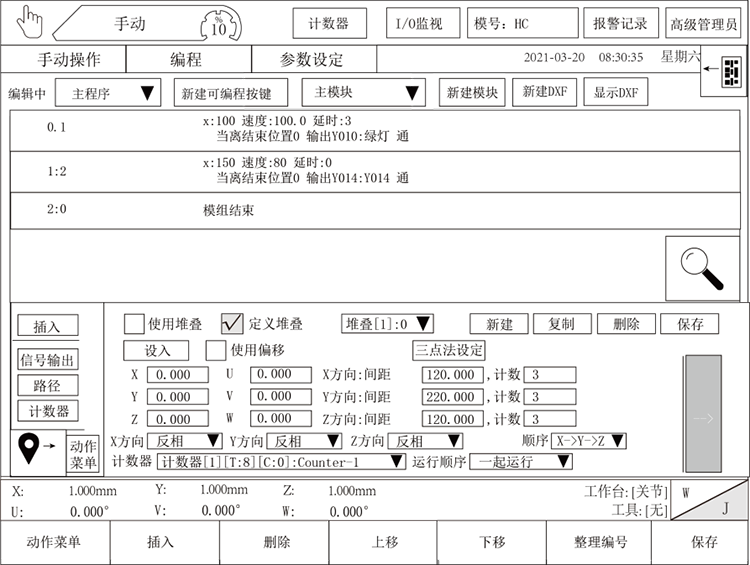Click the gray right-arrow panel button
This screenshot has width=750, height=565.
tap(702, 417)
